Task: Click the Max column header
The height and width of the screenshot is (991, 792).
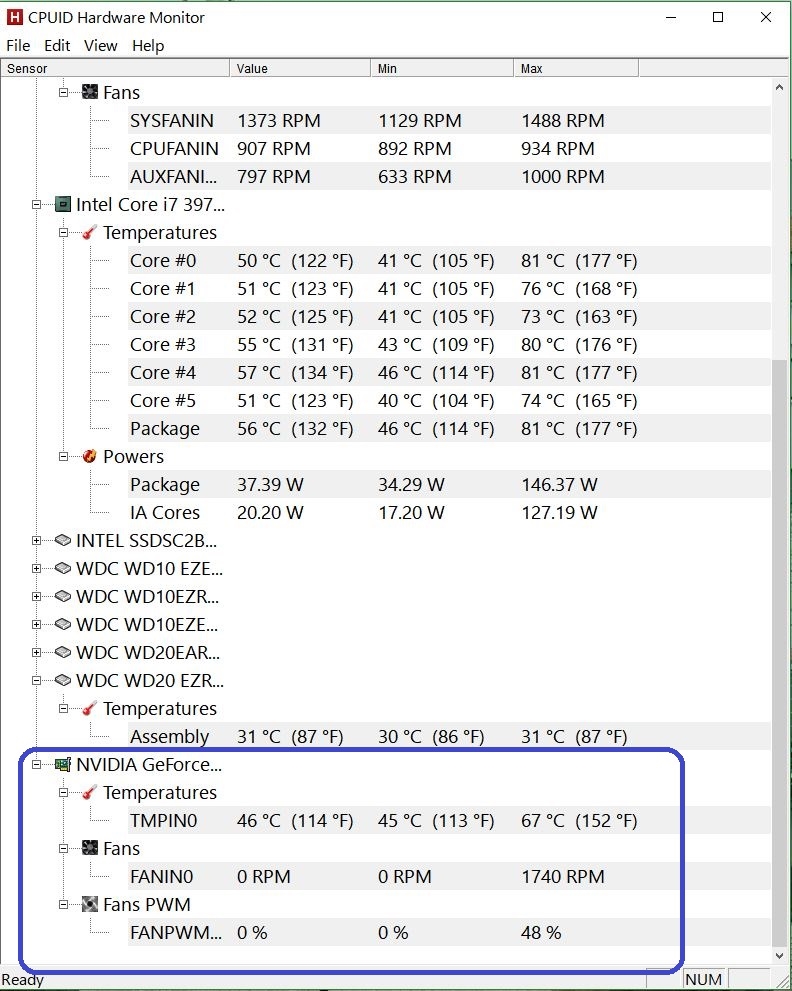Action: 576,68
